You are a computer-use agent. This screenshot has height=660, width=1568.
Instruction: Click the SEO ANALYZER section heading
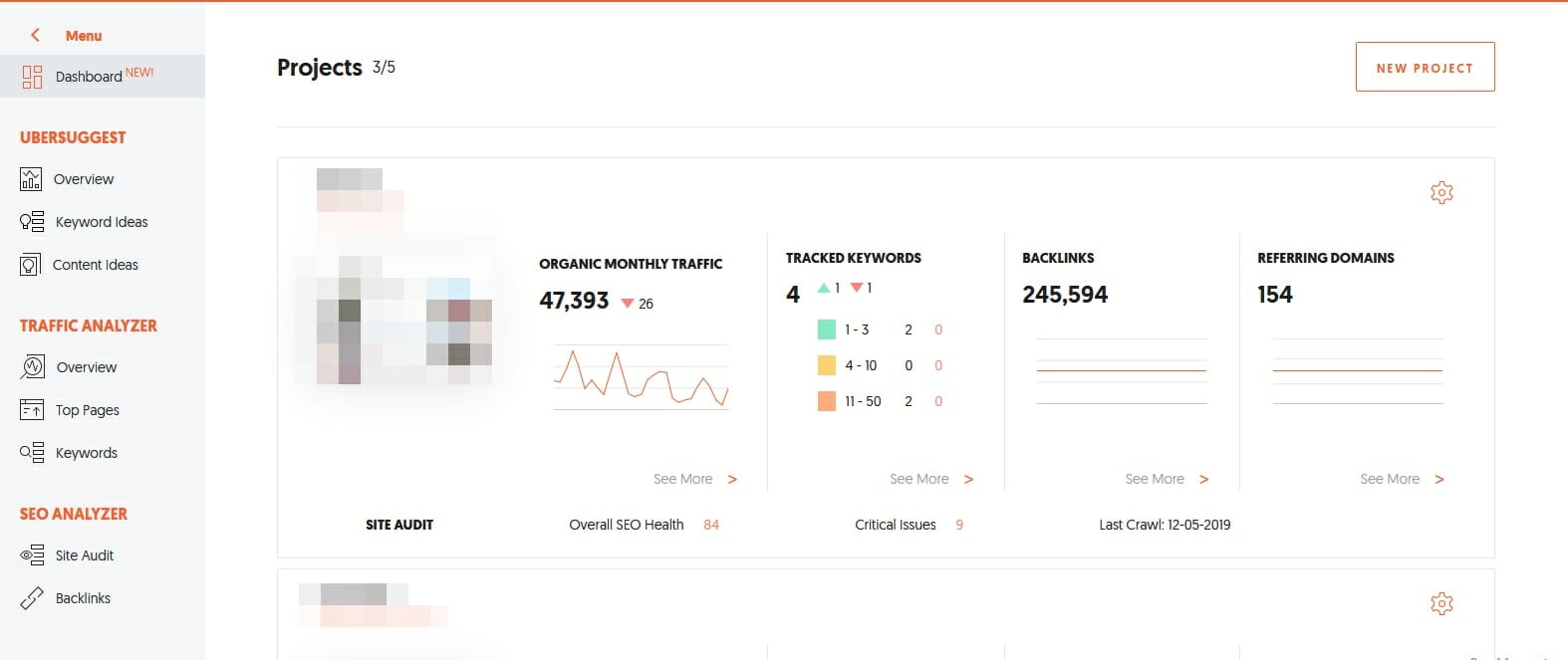(x=74, y=514)
